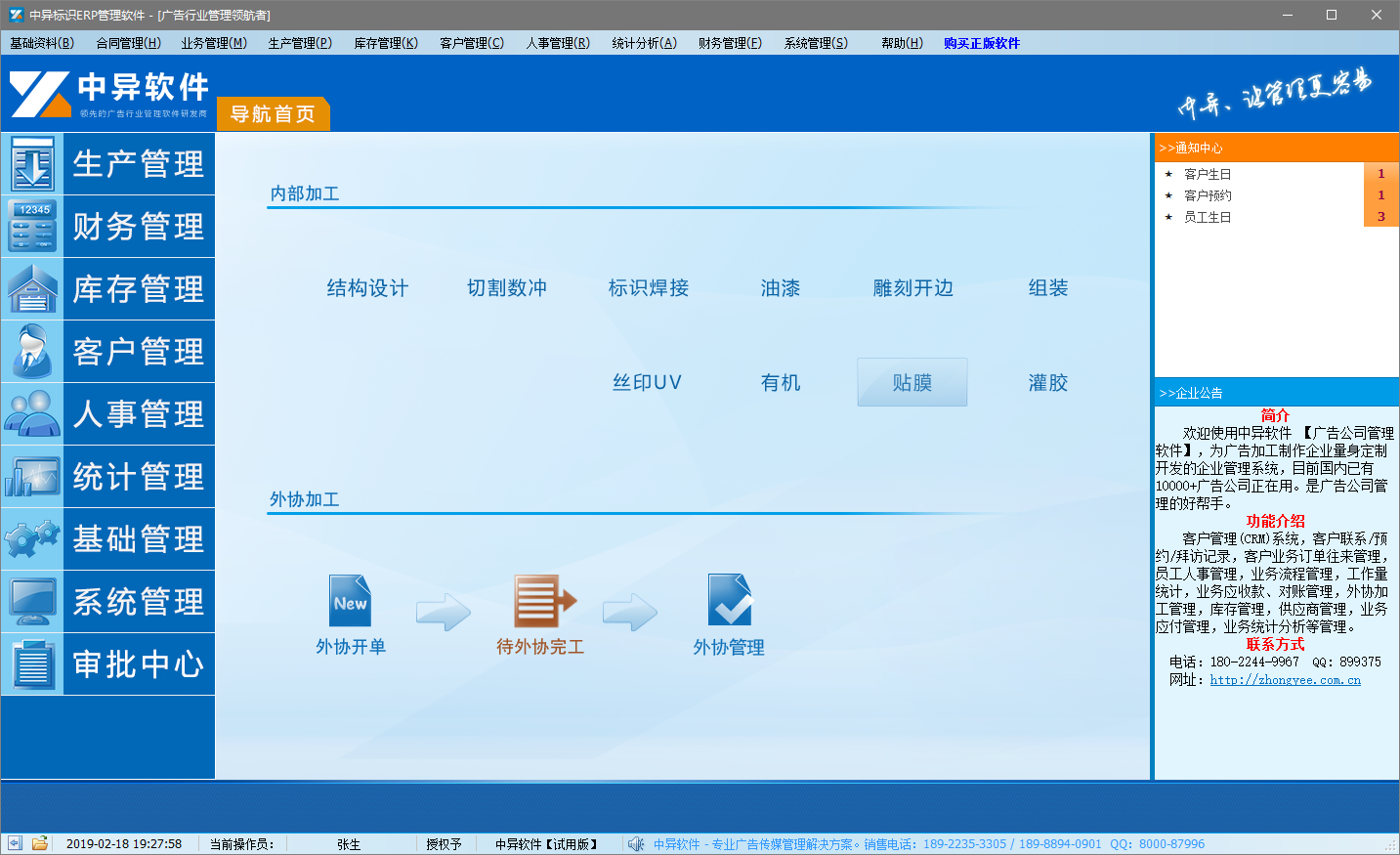The width and height of the screenshot is (1400, 855).
Task: Open the 合同管理(H) menu
Action: [x=128, y=43]
